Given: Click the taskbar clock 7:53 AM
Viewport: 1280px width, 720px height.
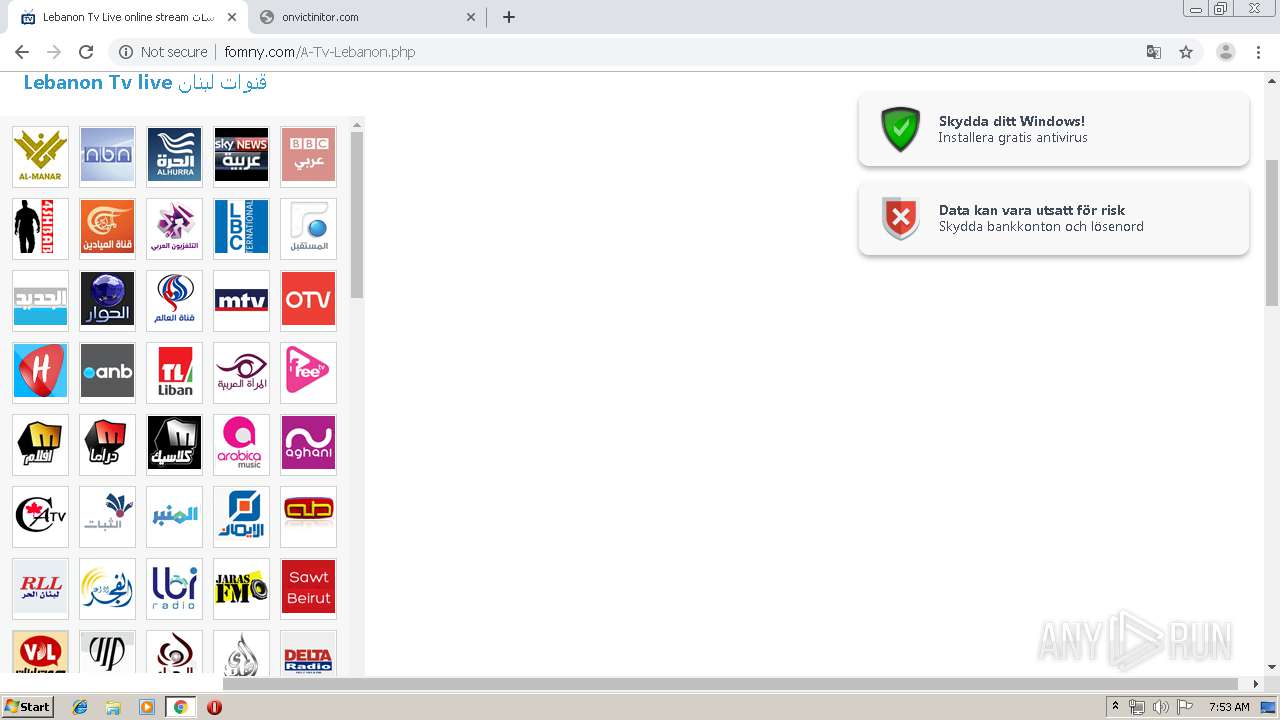Looking at the screenshot, I should pyautogui.click(x=1229, y=707).
